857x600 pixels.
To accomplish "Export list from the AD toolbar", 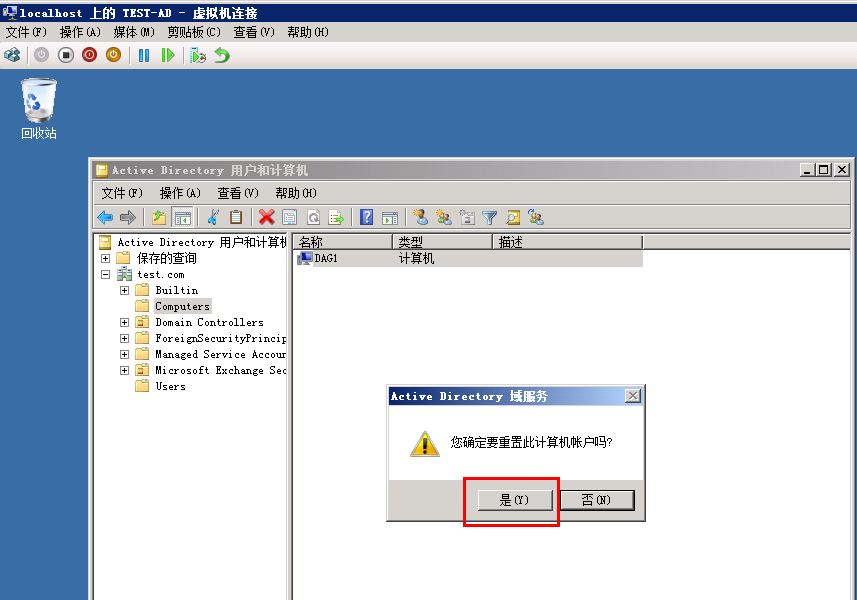I will tap(336, 217).
